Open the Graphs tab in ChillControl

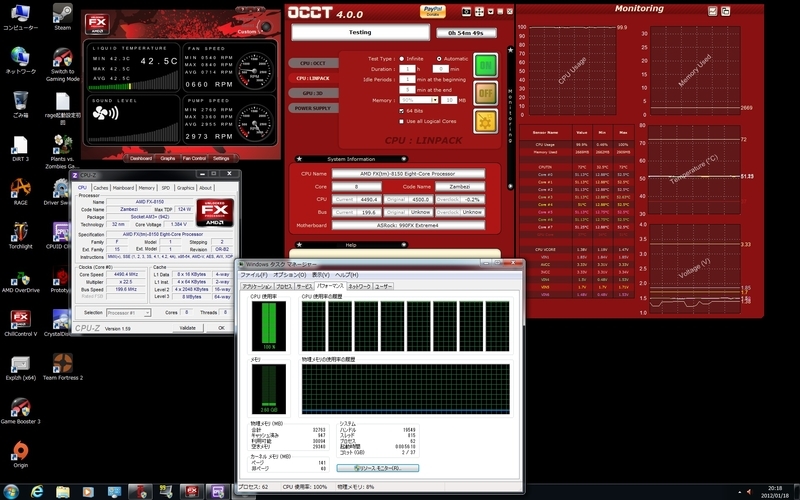point(168,158)
